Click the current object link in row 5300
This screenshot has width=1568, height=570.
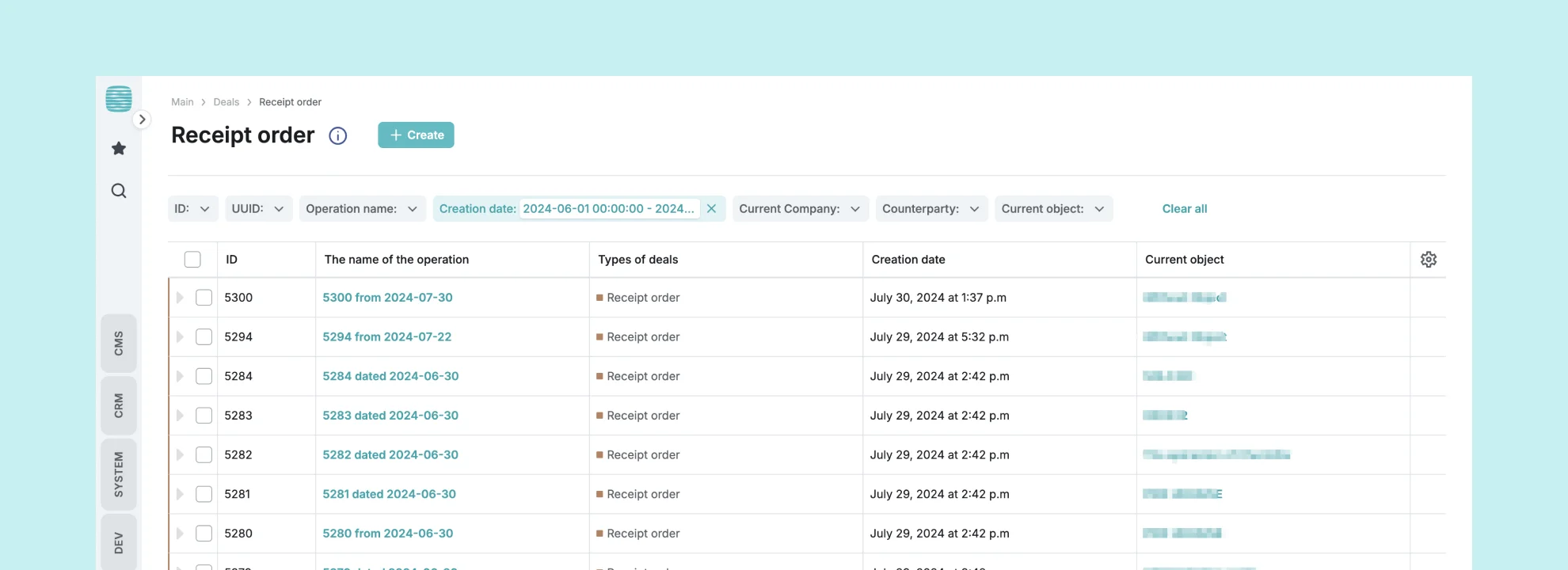[1185, 298]
